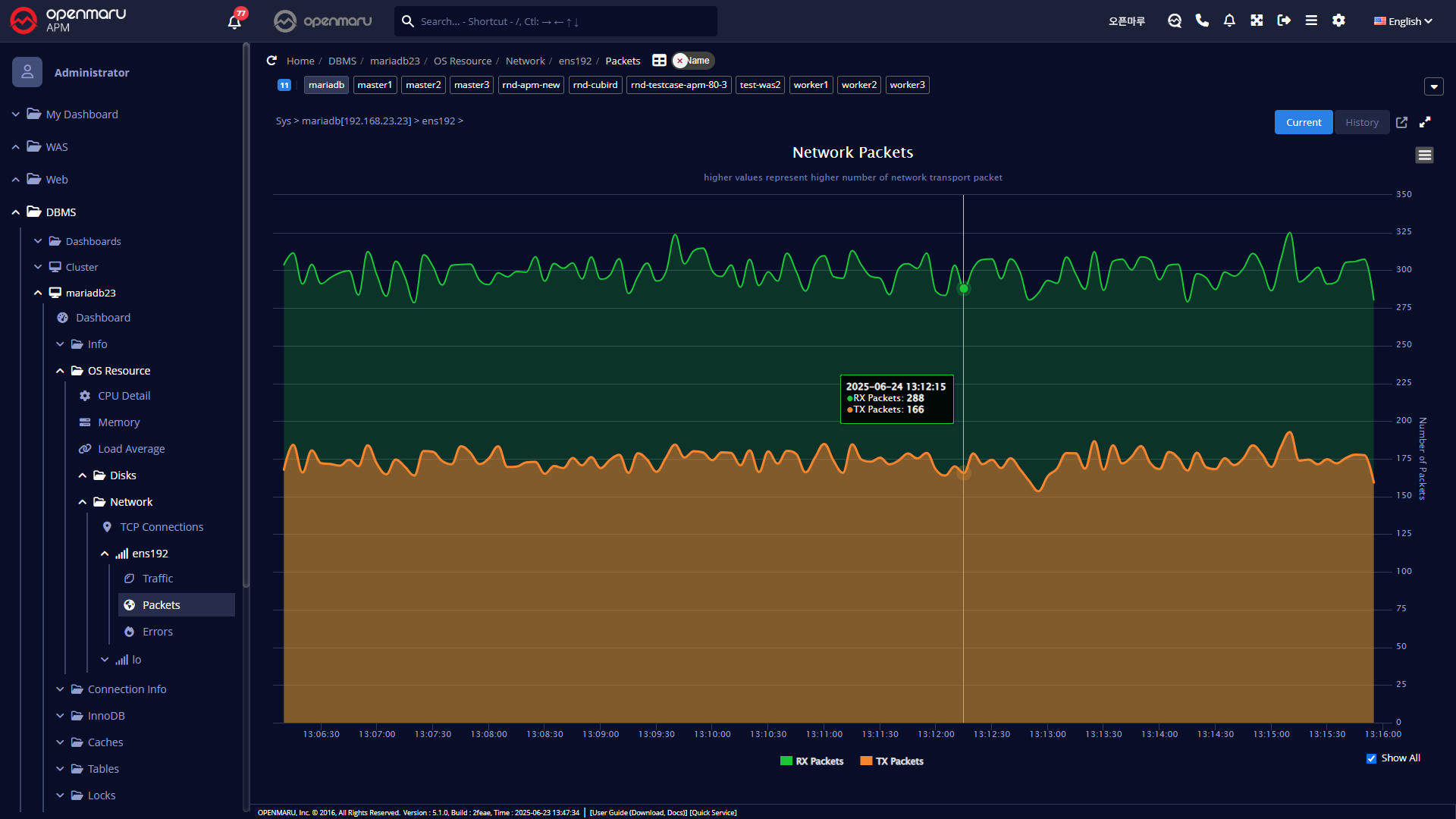Expand the InnoDB tree folder

tap(105, 716)
